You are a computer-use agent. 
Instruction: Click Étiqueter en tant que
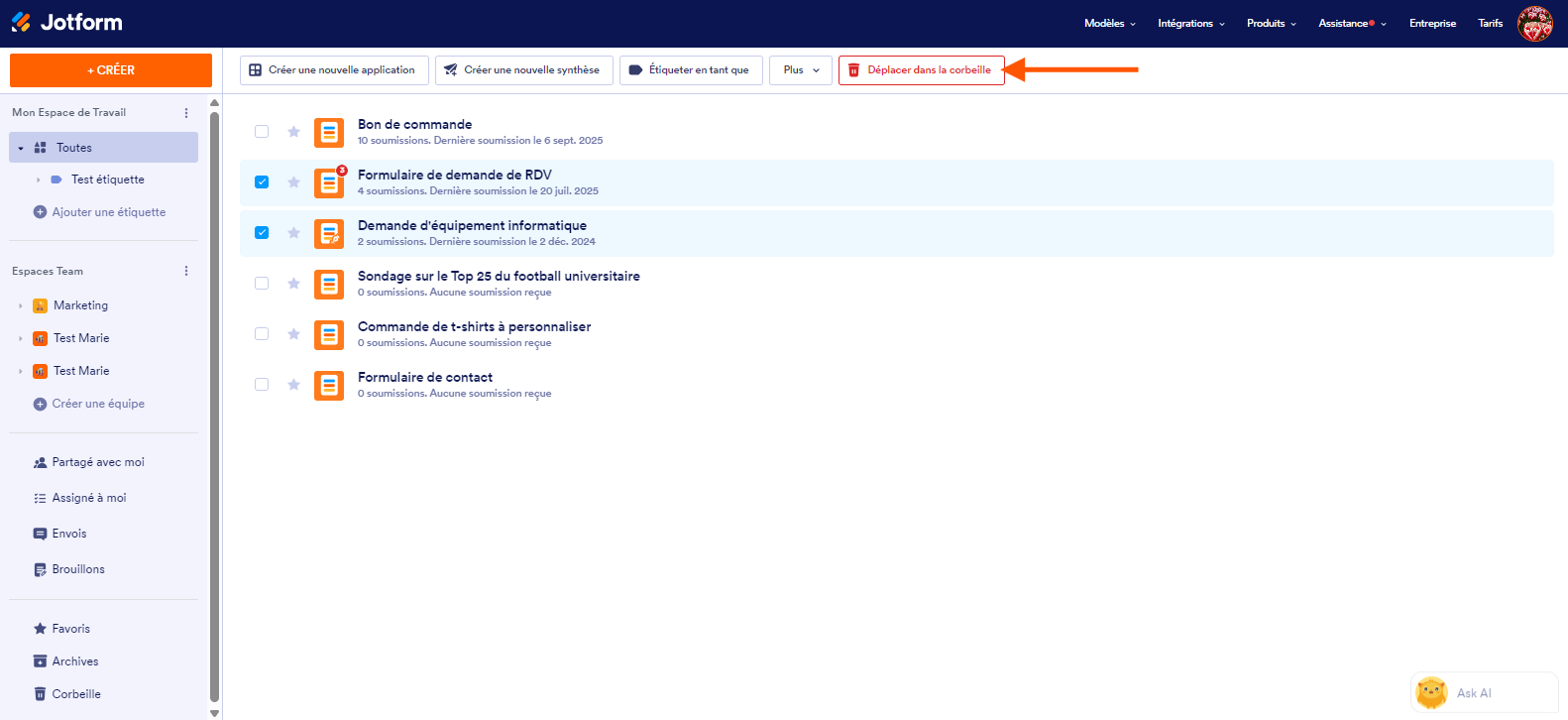click(691, 70)
